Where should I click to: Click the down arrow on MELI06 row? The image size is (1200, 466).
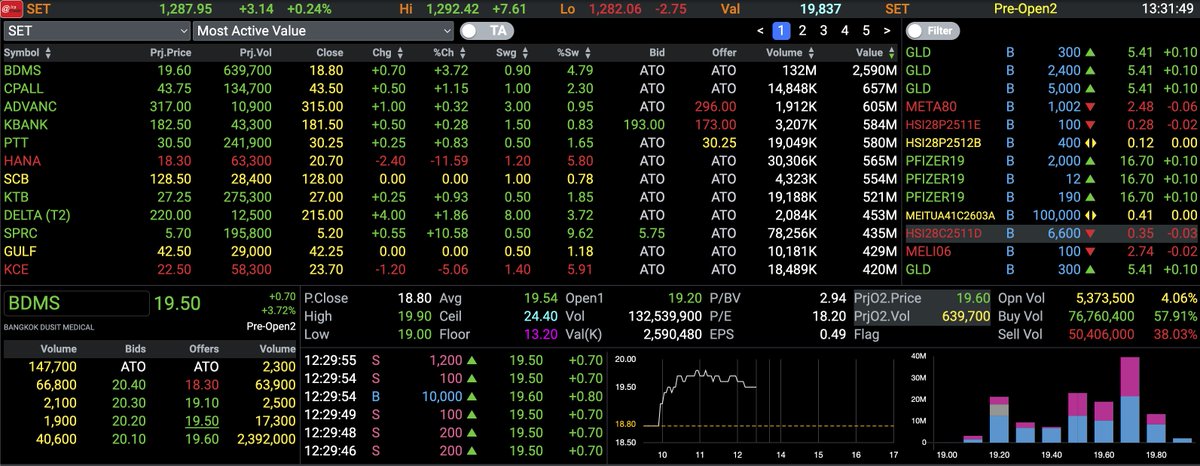tap(1089, 250)
